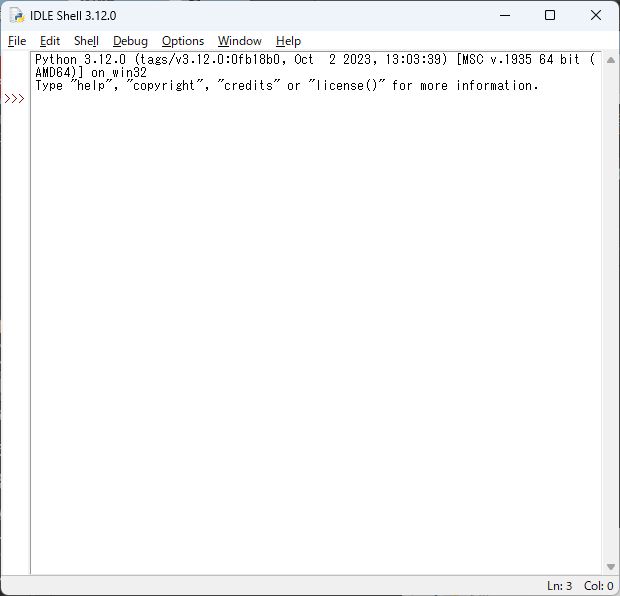This screenshot has height=596, width=620.
Task: Click the vertical scrollbar track
Action: [x=611, y=313]
